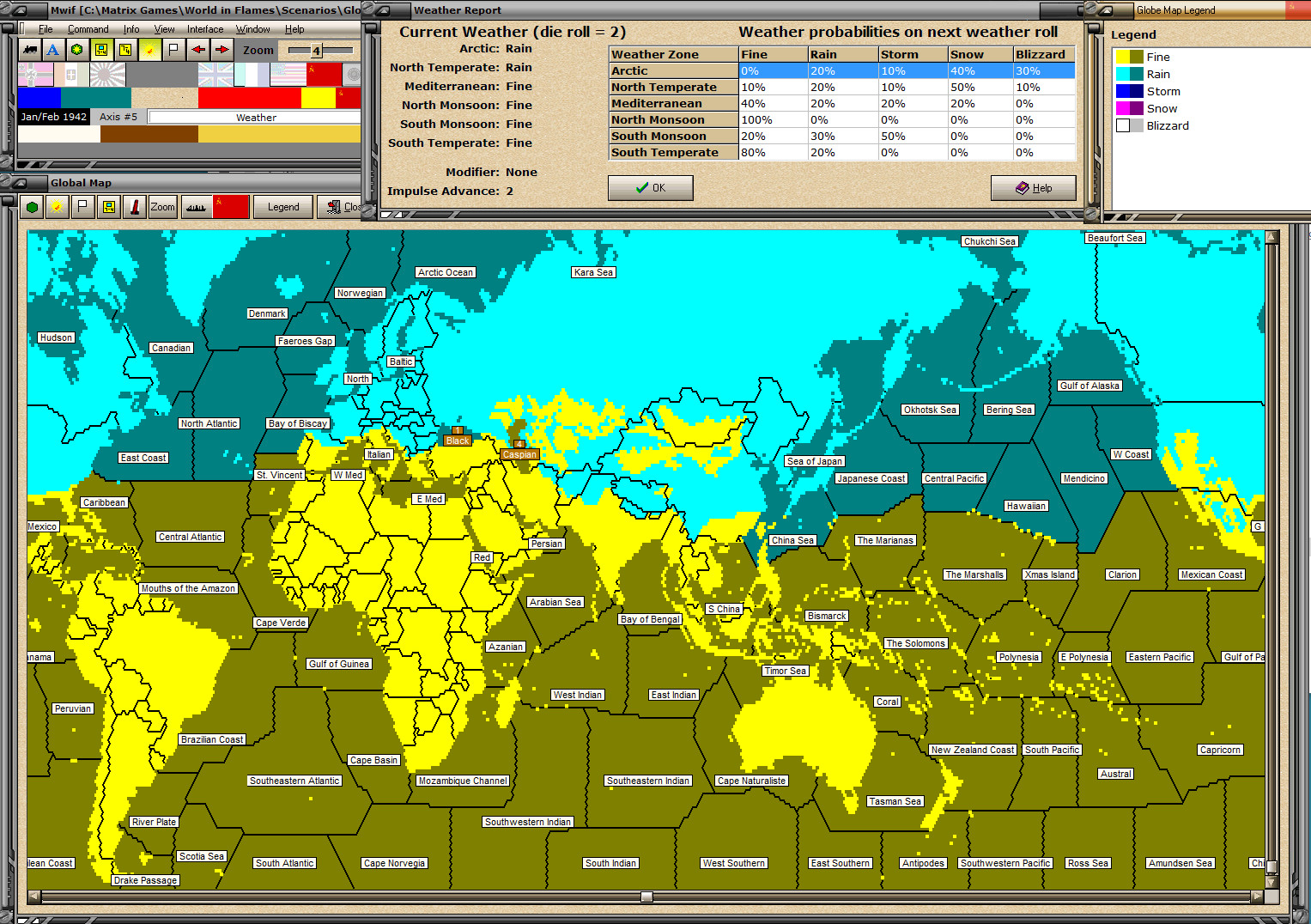The width and height of the screenshot is (1311, 924).
Task: Click the Bay of Bengal map label
Action: click(651, 619)
